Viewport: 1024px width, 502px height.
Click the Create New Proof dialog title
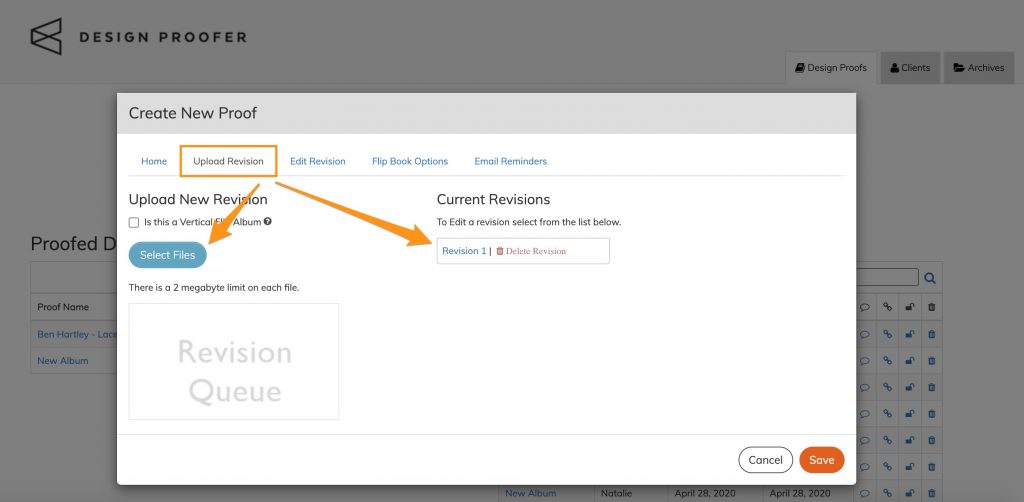click(193, 113)
